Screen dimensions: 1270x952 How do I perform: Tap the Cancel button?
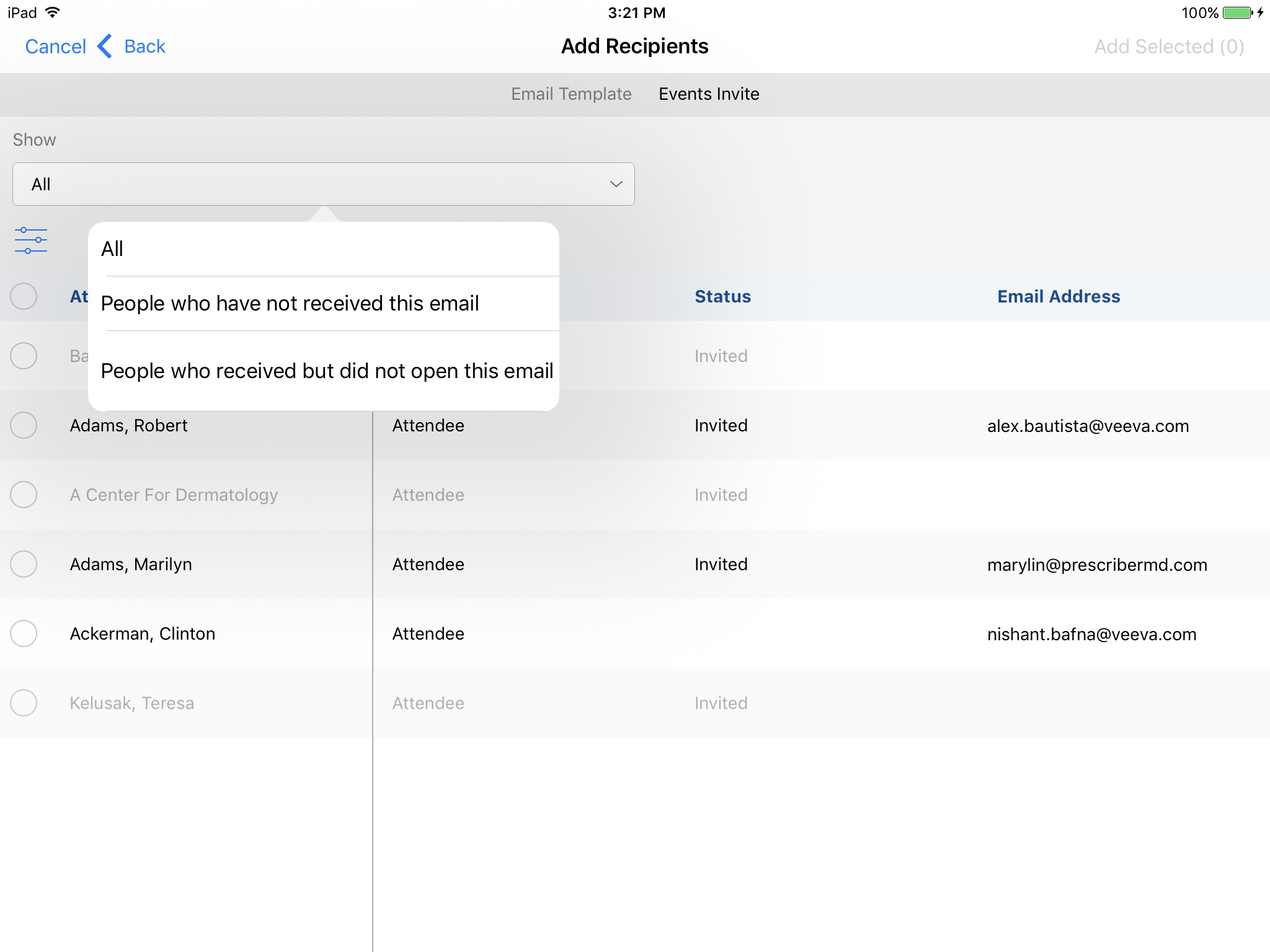tap(56, 46)
